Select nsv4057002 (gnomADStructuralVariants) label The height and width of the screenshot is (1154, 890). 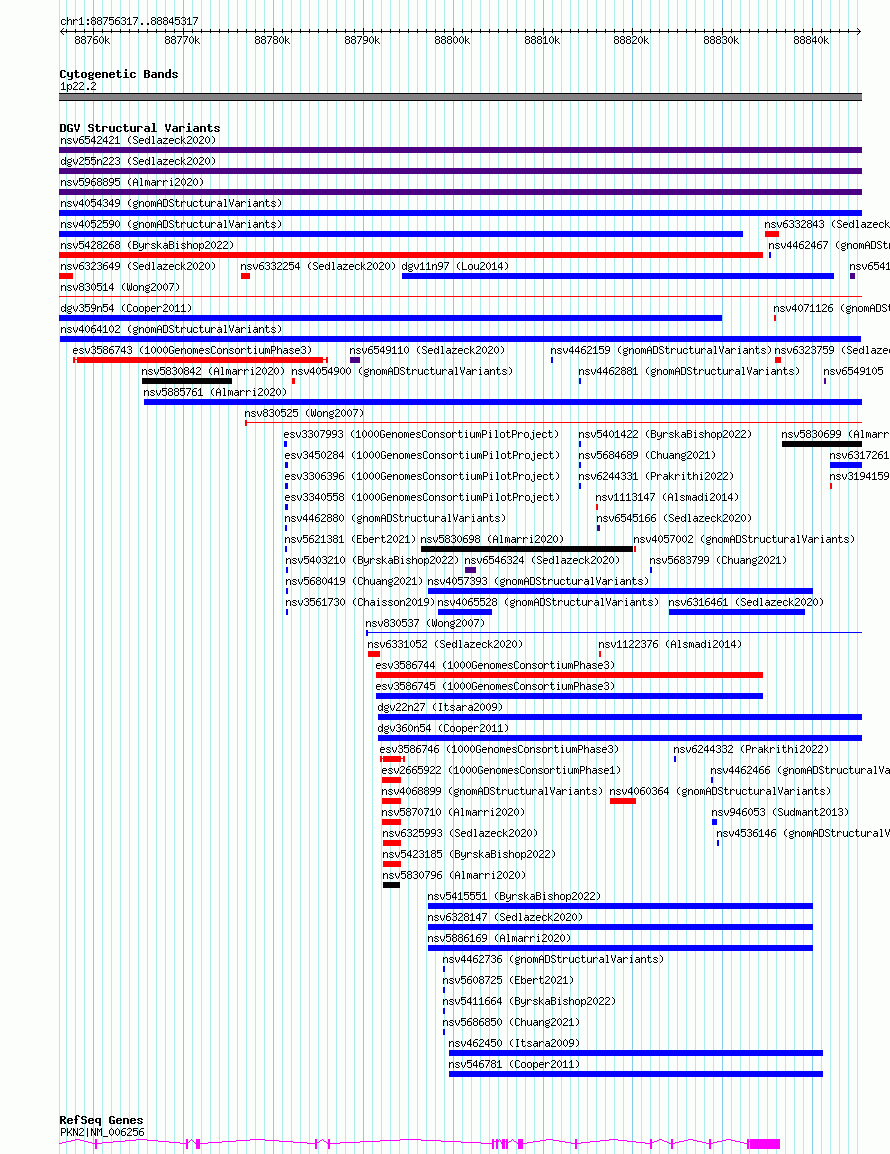click(x=744, y=539)
